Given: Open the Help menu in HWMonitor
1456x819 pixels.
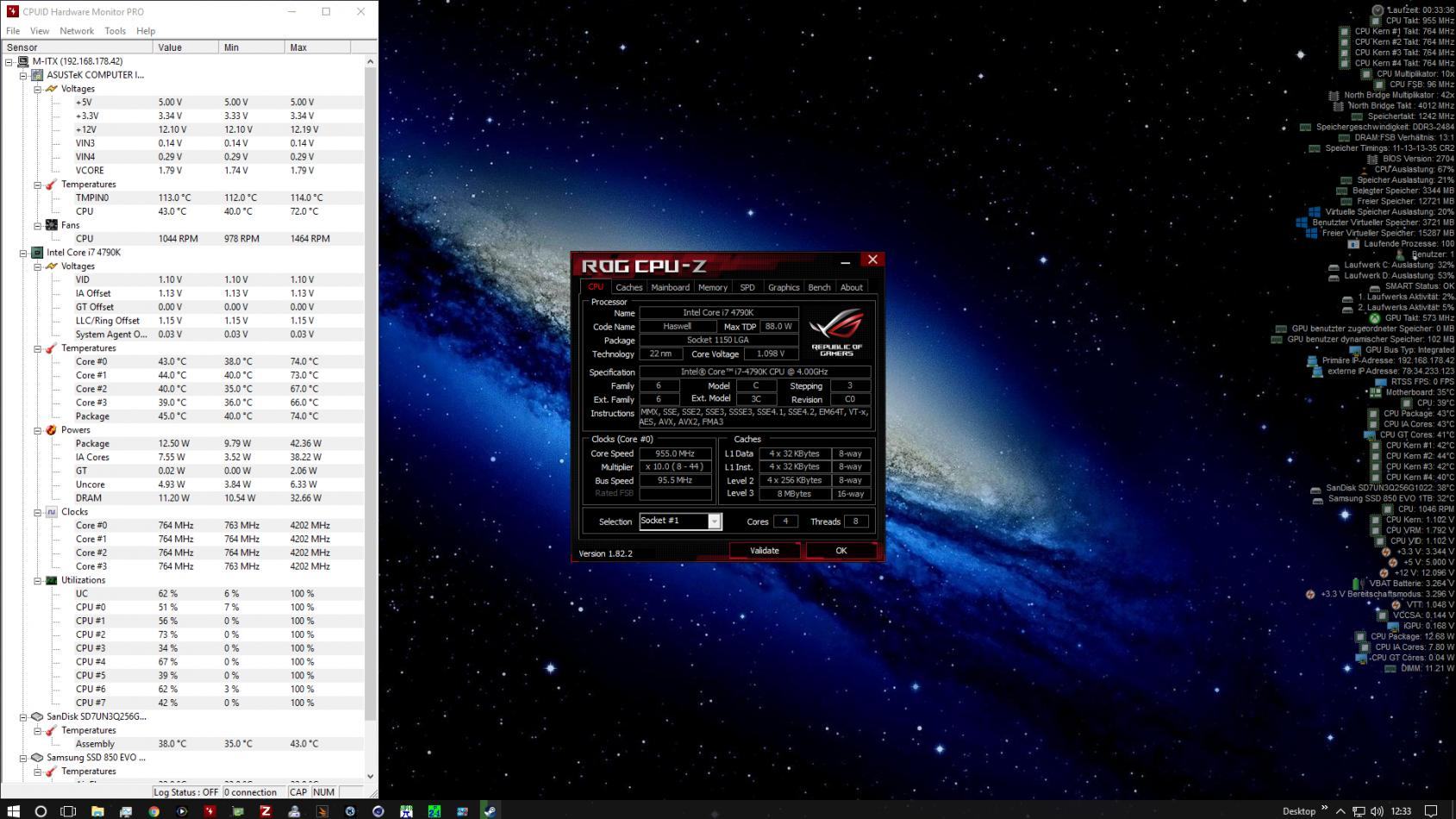Looking at the screenshot, I should (146, 31).
